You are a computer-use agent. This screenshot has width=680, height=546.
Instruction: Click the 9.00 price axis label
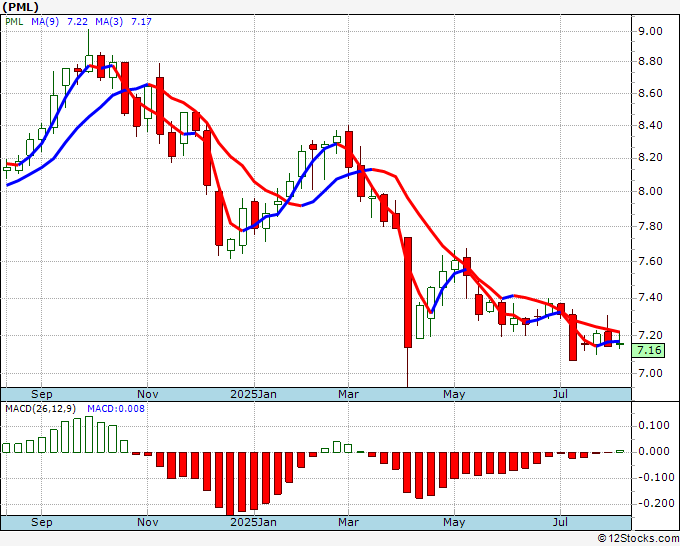tap(650, 31)
